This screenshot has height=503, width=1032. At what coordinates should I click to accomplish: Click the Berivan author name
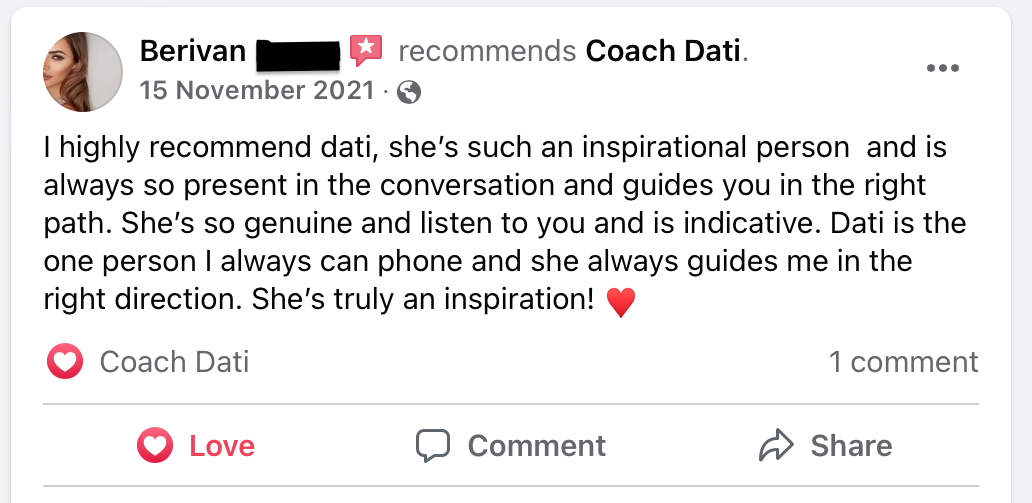click(193, 50)
